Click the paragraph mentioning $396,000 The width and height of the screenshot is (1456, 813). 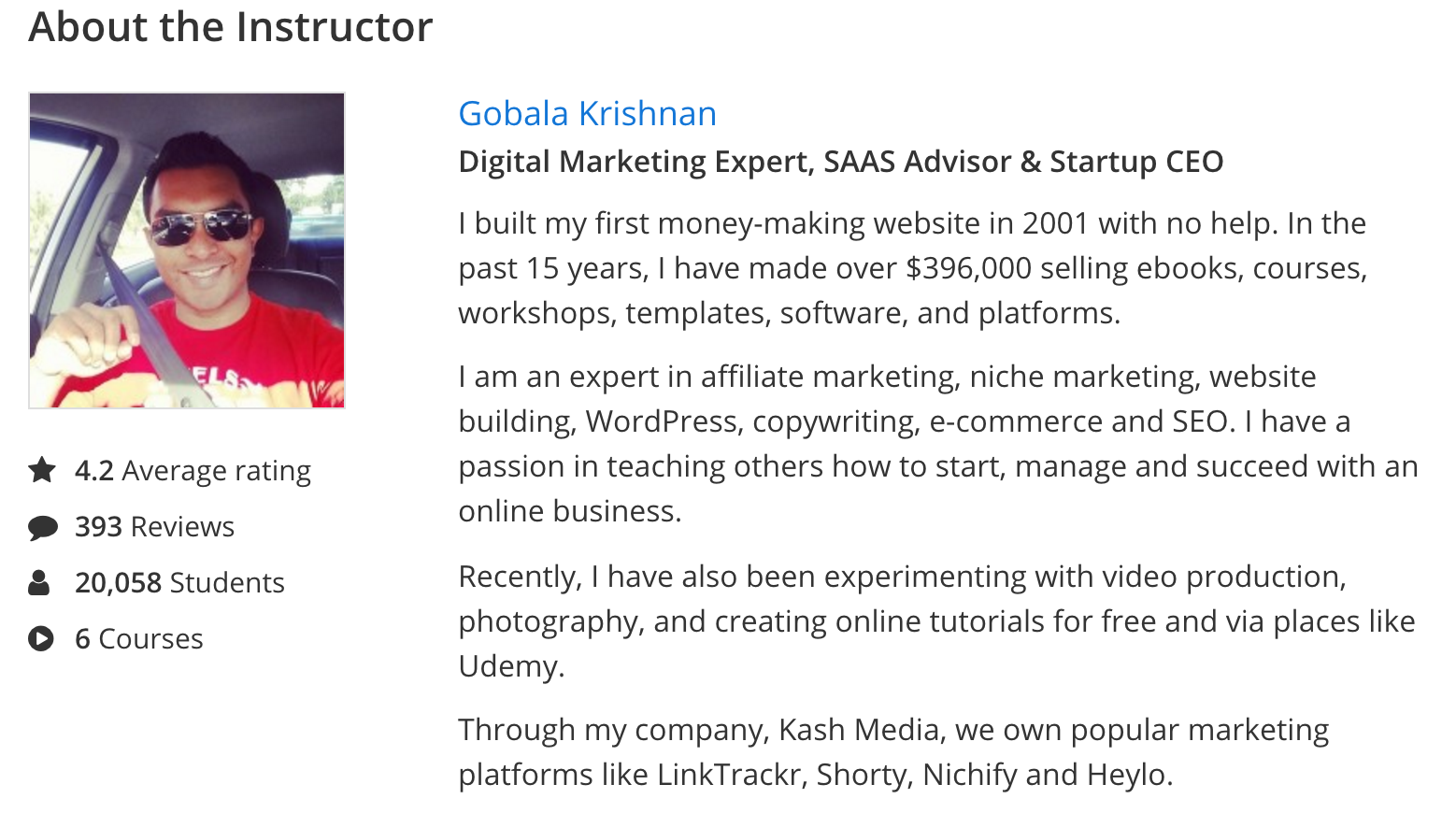tap(912, 268)
